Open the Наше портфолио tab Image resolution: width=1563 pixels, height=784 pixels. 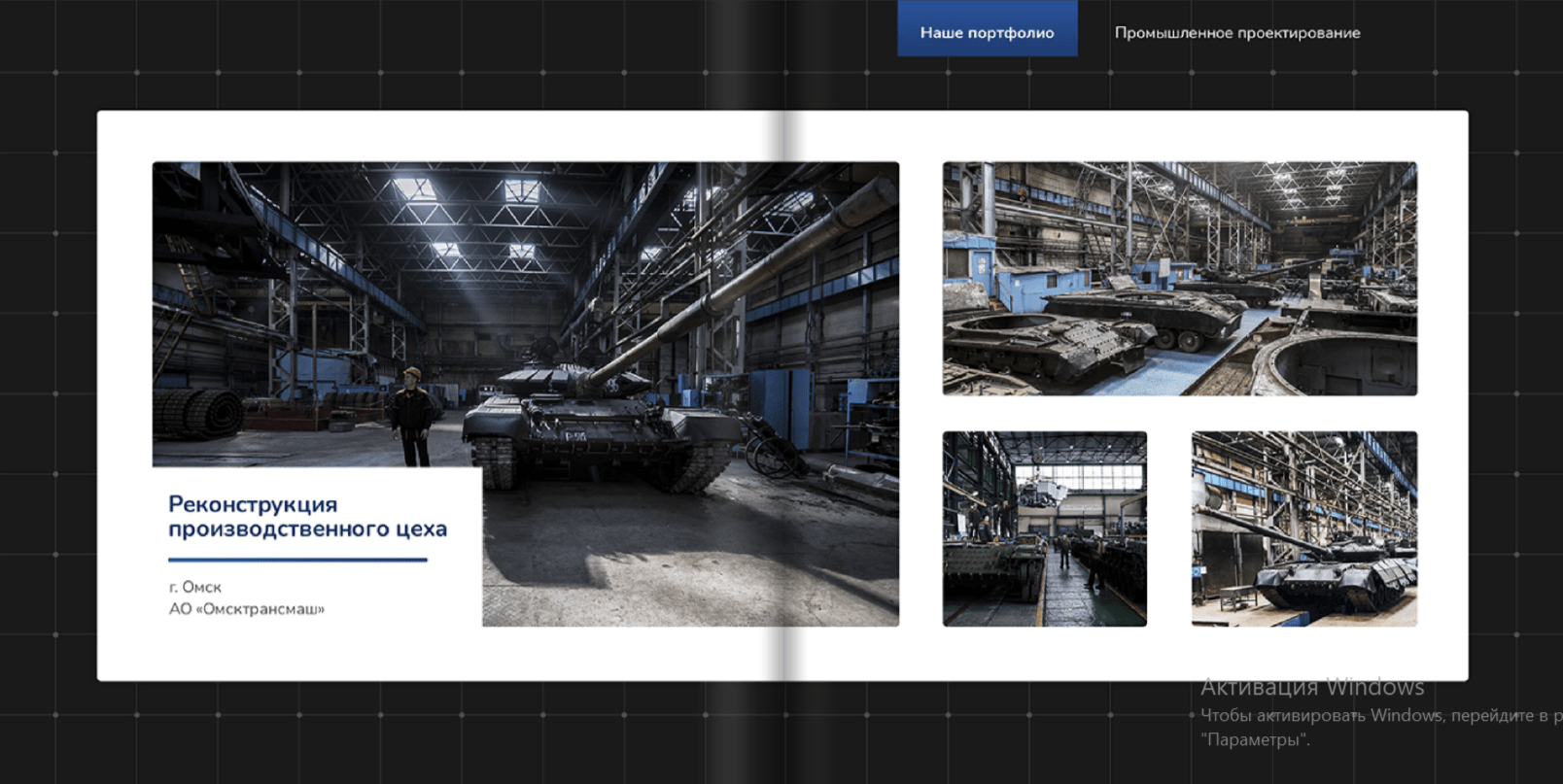[987, 28]
